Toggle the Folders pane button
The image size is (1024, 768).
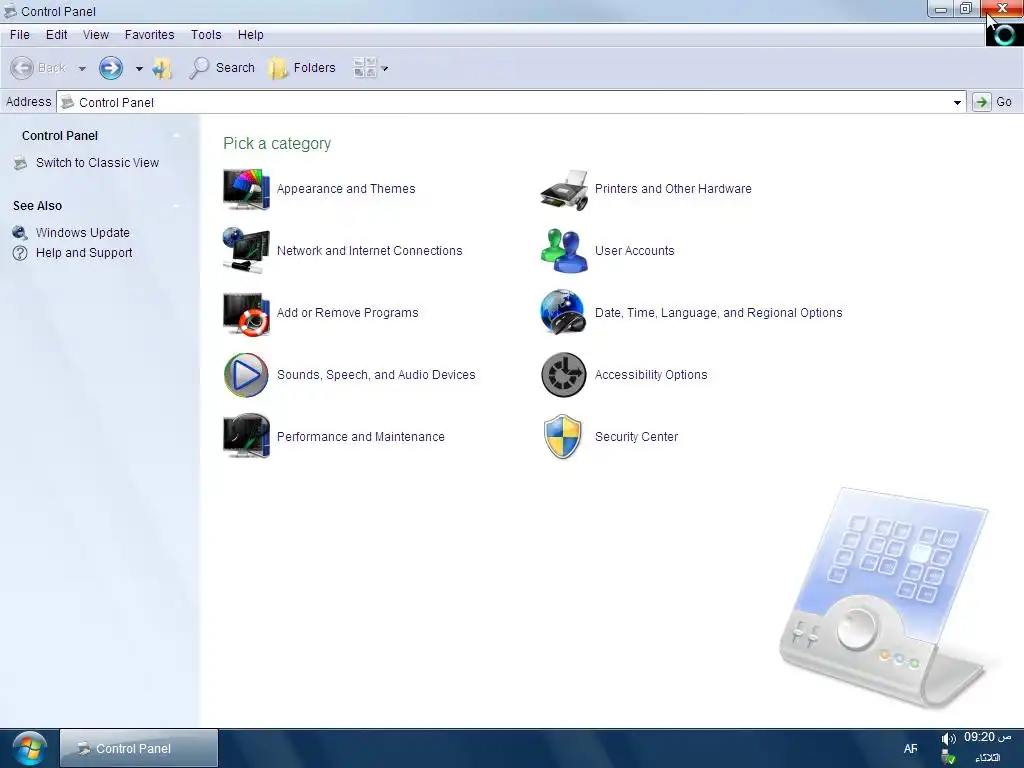click(x=302, y=68)
